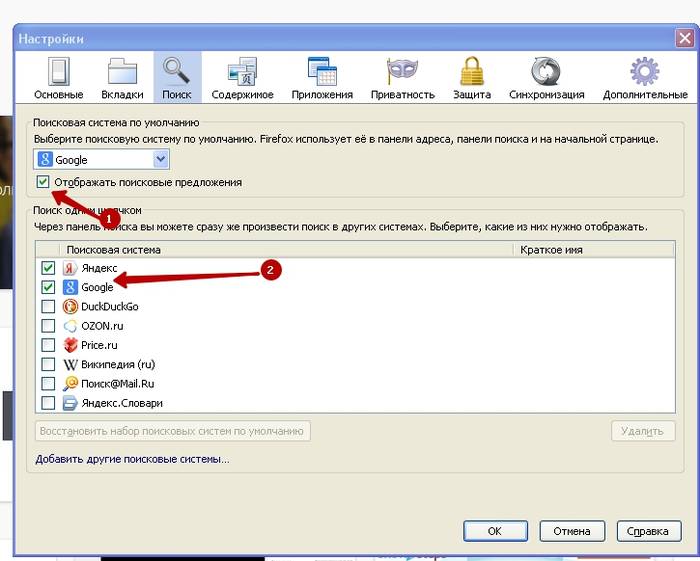Image resolution: width=700 pixels, height=561 pixels.
Task: Tick the Википедия (ru) checkbox
Action: (x=48, y=364)
